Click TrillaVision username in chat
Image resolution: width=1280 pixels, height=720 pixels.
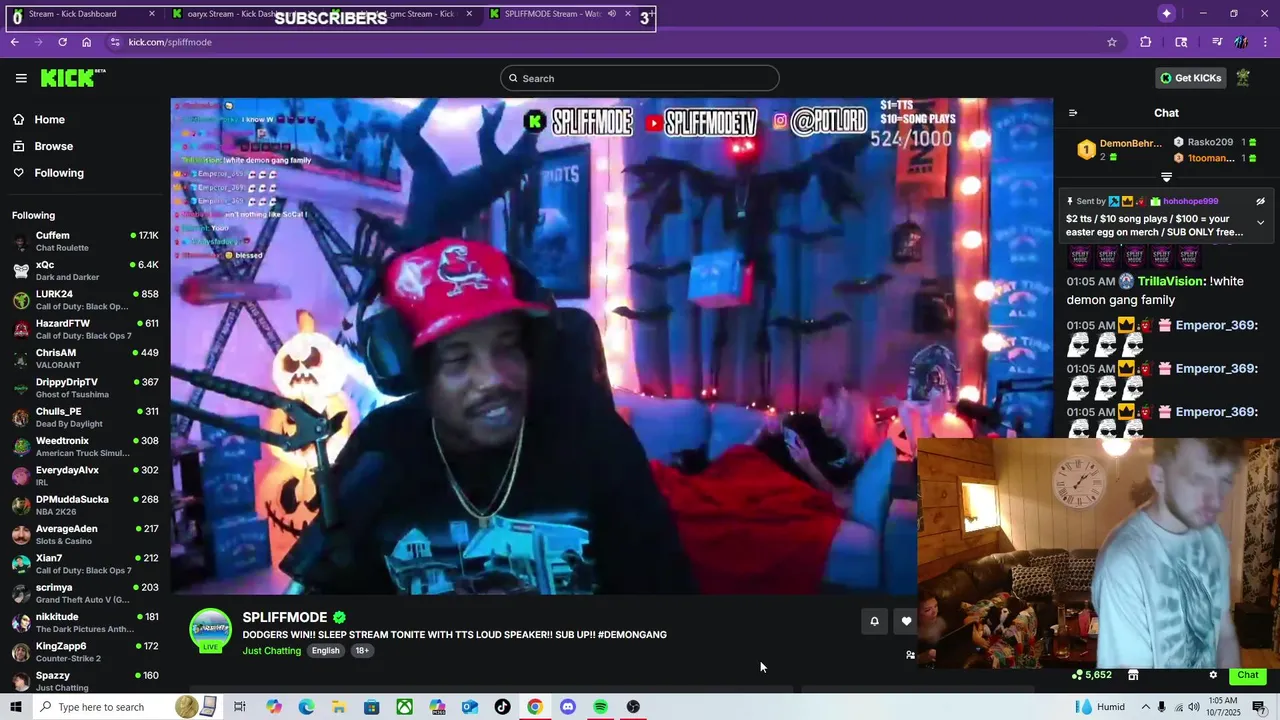(x=1172, y=281)
